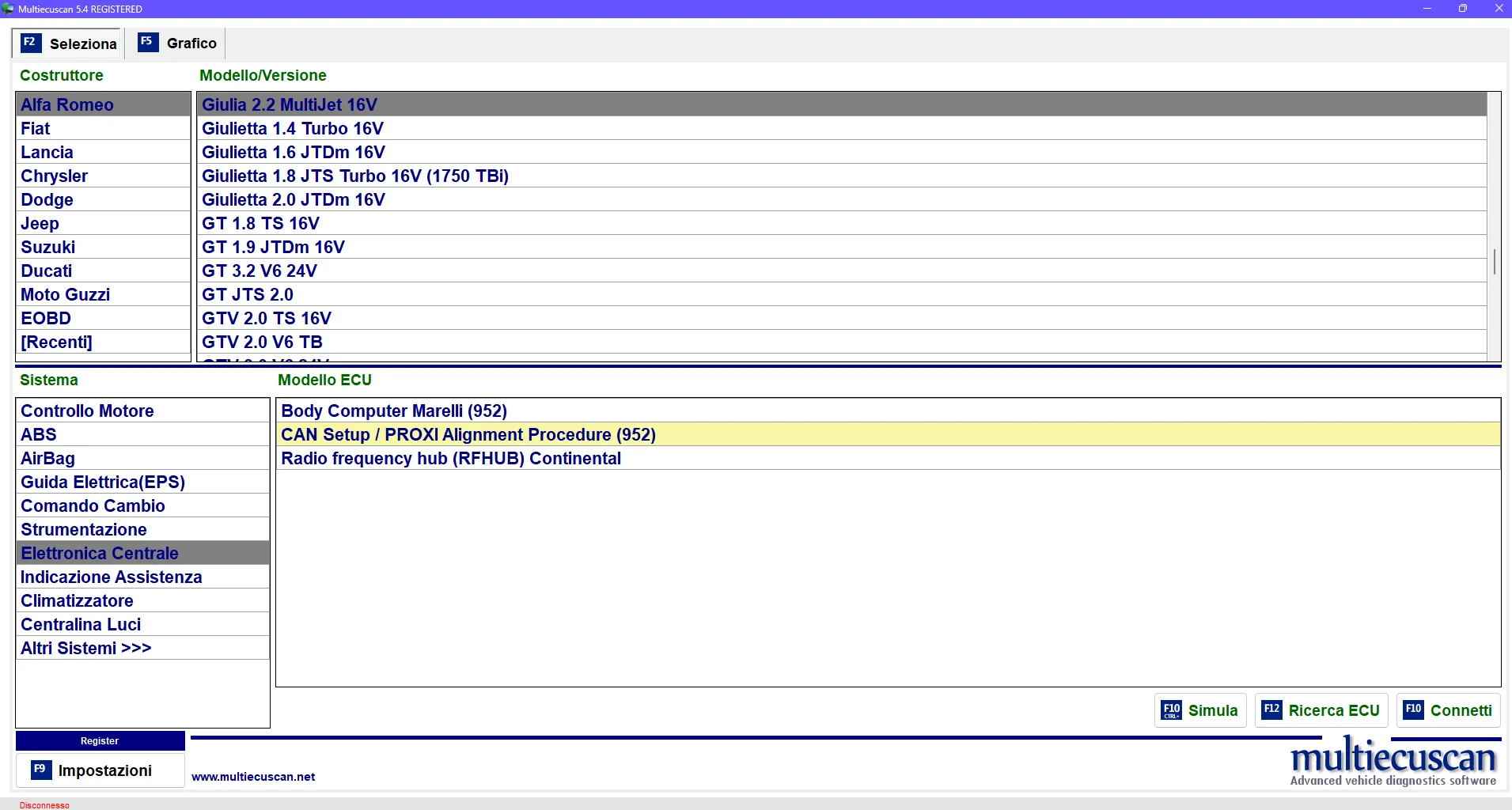Connect using the Connetti button
Viewport: 1512px width, 810px height.
[1449, 710]
